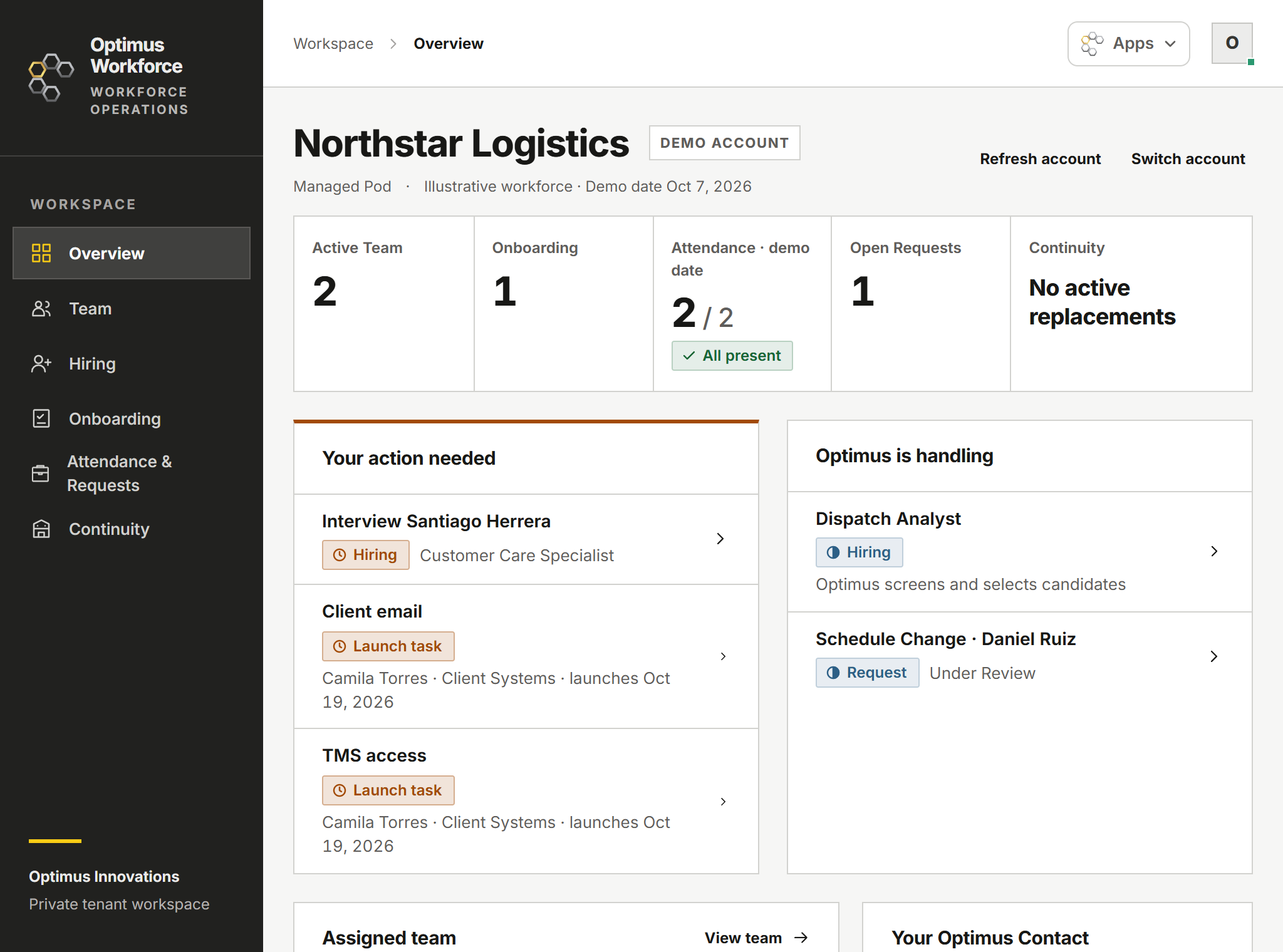Open the user avatar labeled O
The height and width of the screenshot is (952, 1283).
point(1232,43)
